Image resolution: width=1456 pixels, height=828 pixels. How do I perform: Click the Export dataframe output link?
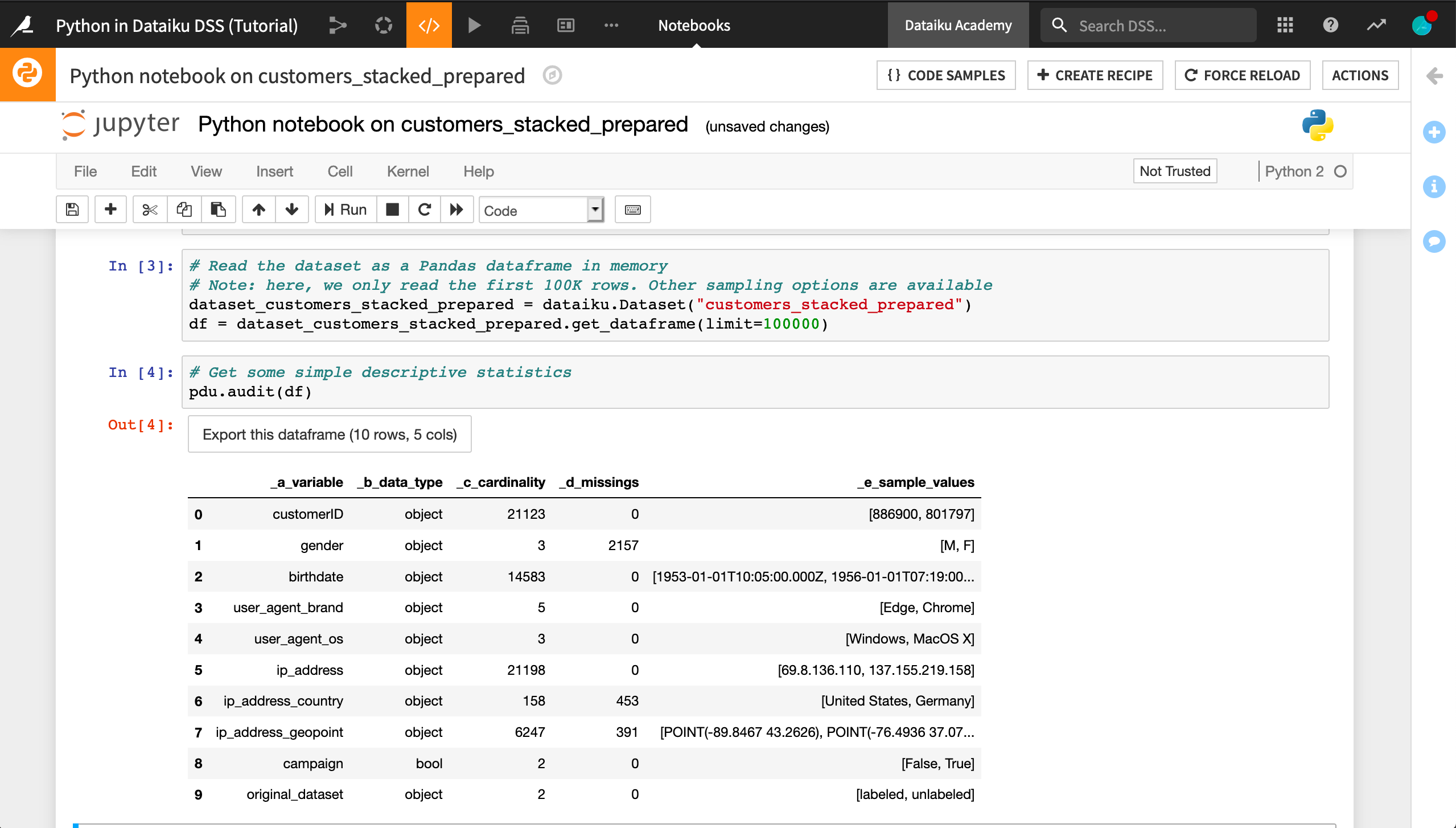329,433
